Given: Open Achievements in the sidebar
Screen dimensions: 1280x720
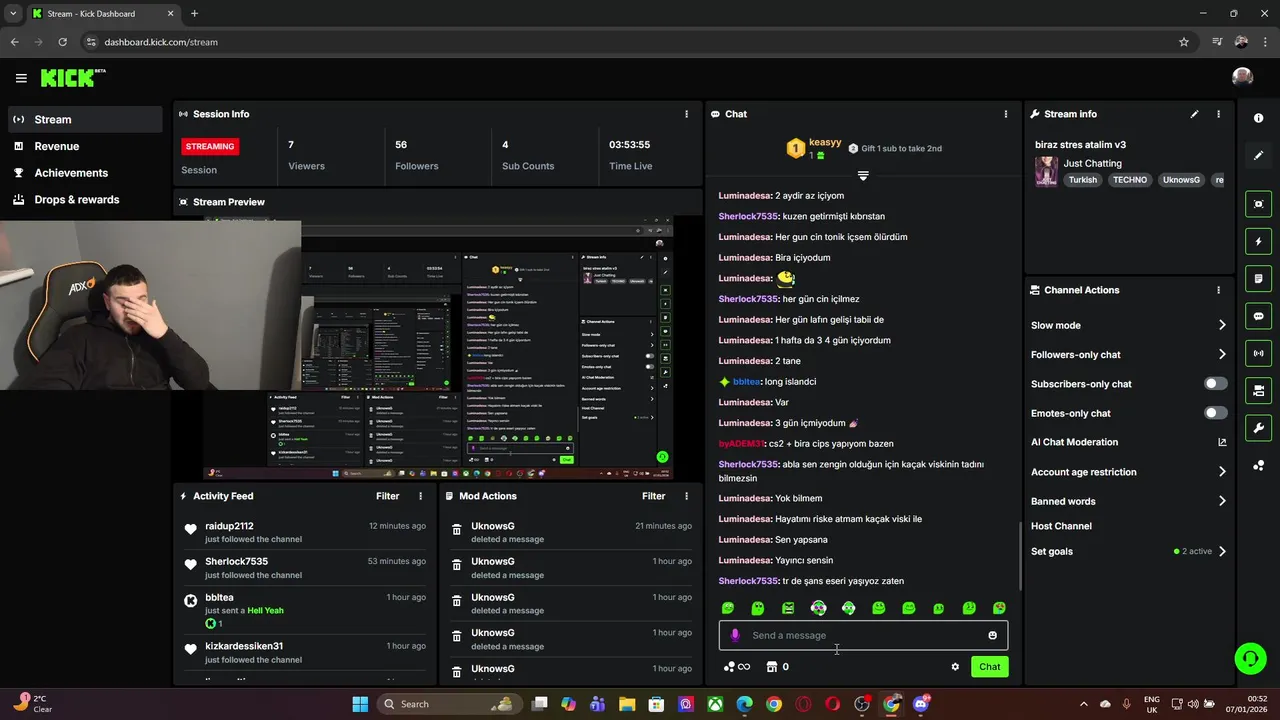Looking at the screenshot, I should pos(85,173).
